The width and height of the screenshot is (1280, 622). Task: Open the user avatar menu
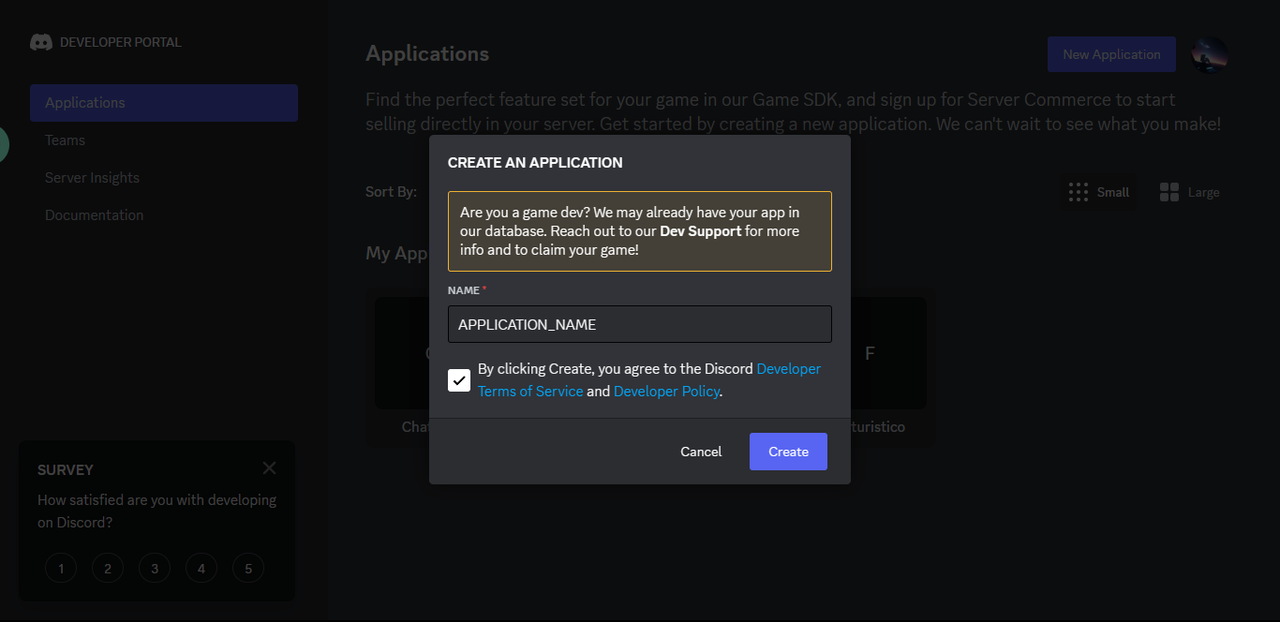(x=1210, y=54)
